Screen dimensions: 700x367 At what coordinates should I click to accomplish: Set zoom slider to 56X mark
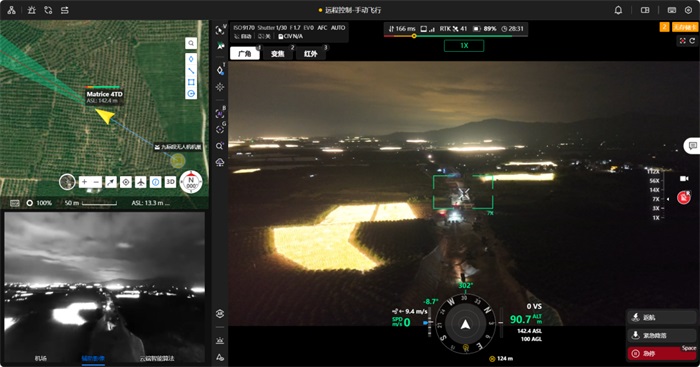[655, 181]
